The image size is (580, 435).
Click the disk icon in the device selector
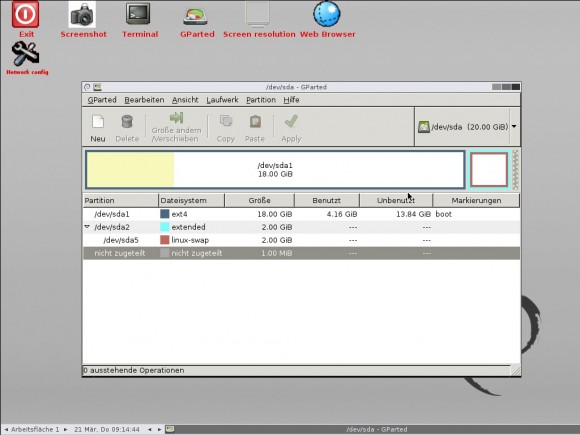(x=424, y=127)
